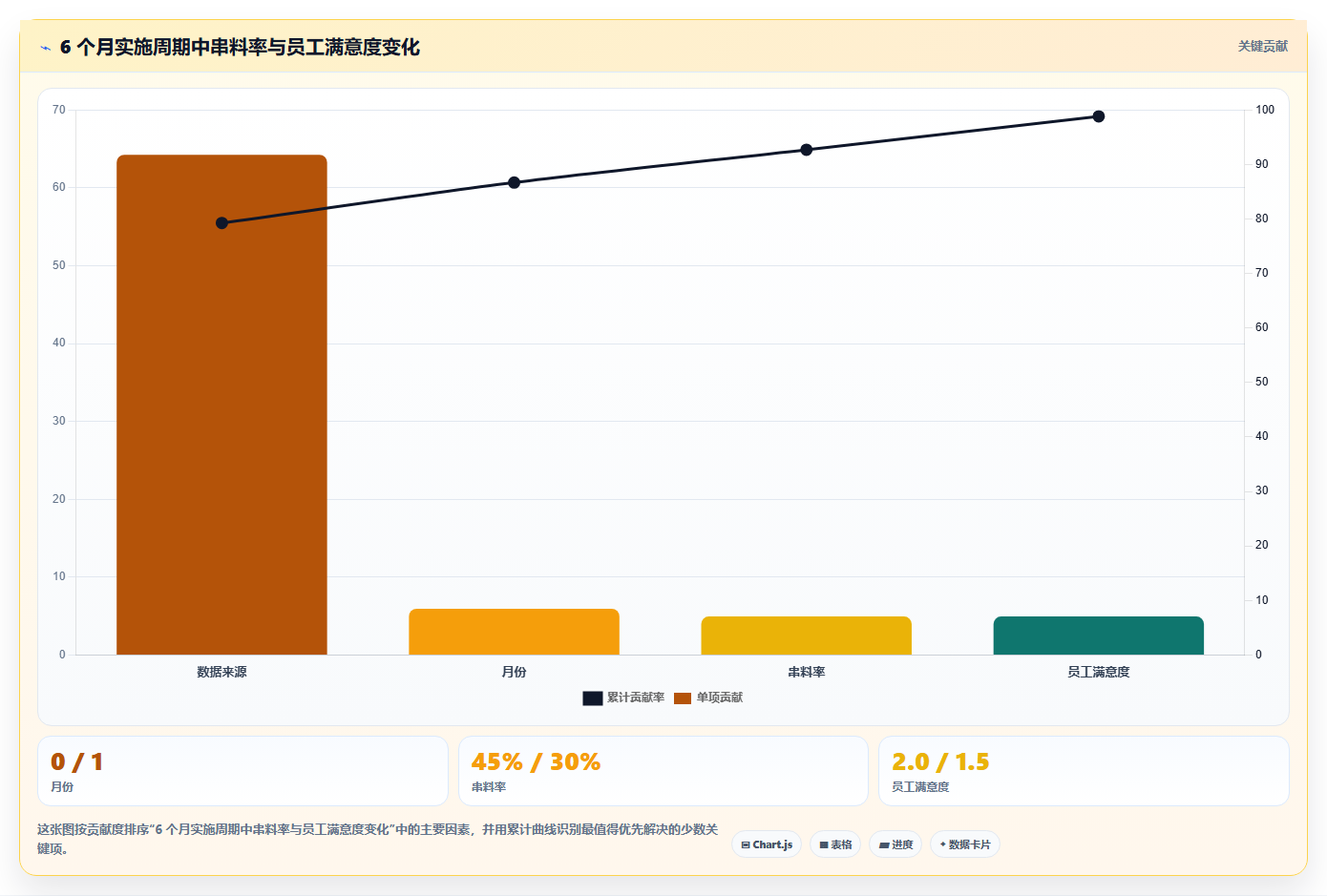Click left axis value 70
The width and height of the screenshot is (1327, 896).
[59, 110]
